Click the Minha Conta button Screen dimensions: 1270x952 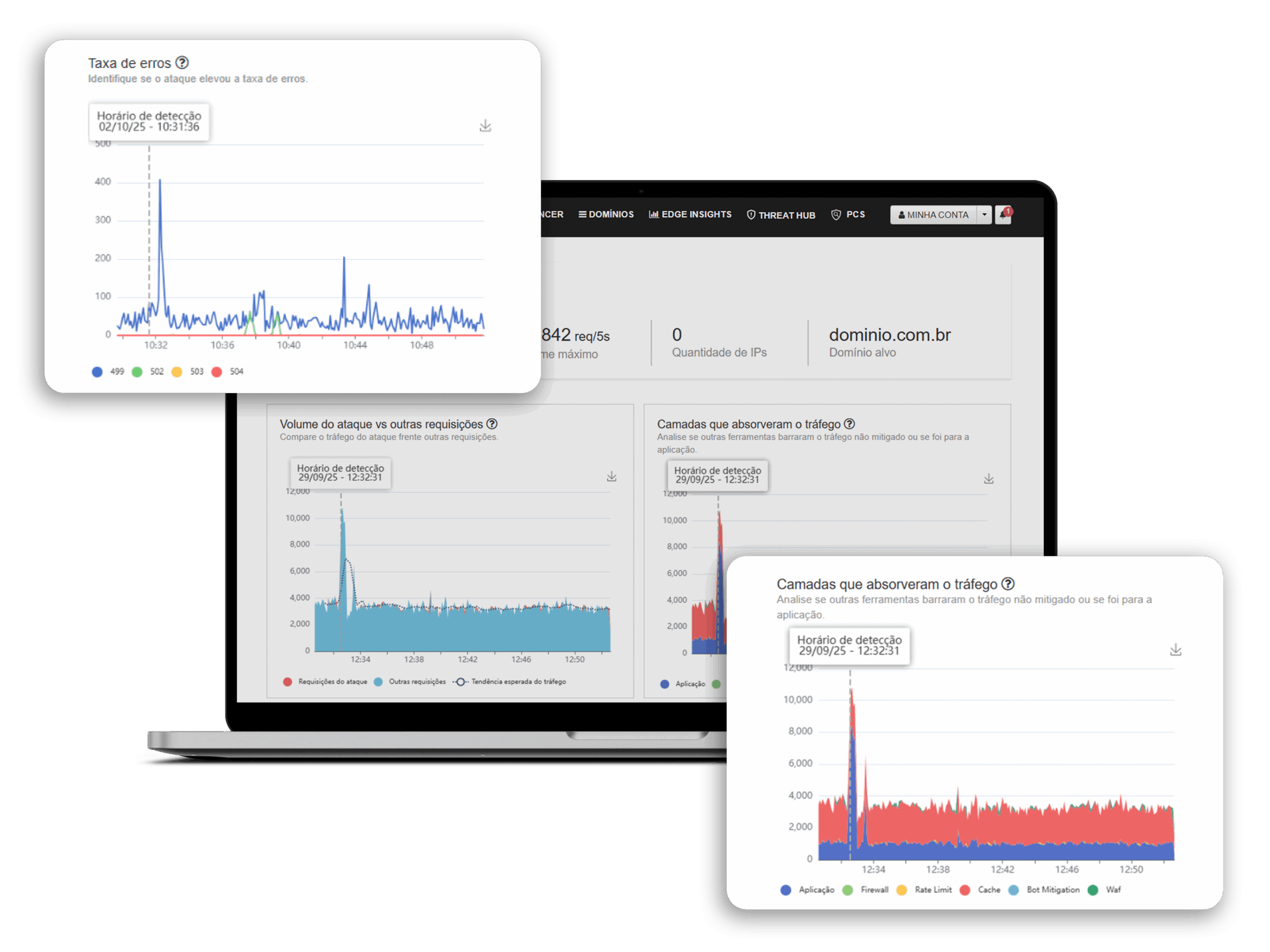click(933, 215)
